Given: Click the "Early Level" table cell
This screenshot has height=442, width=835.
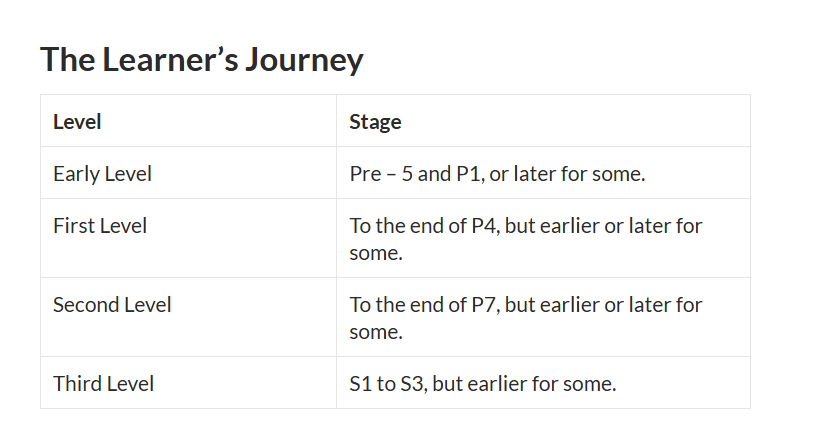Looking at the screenshot, I should click(x=102, y=174).
